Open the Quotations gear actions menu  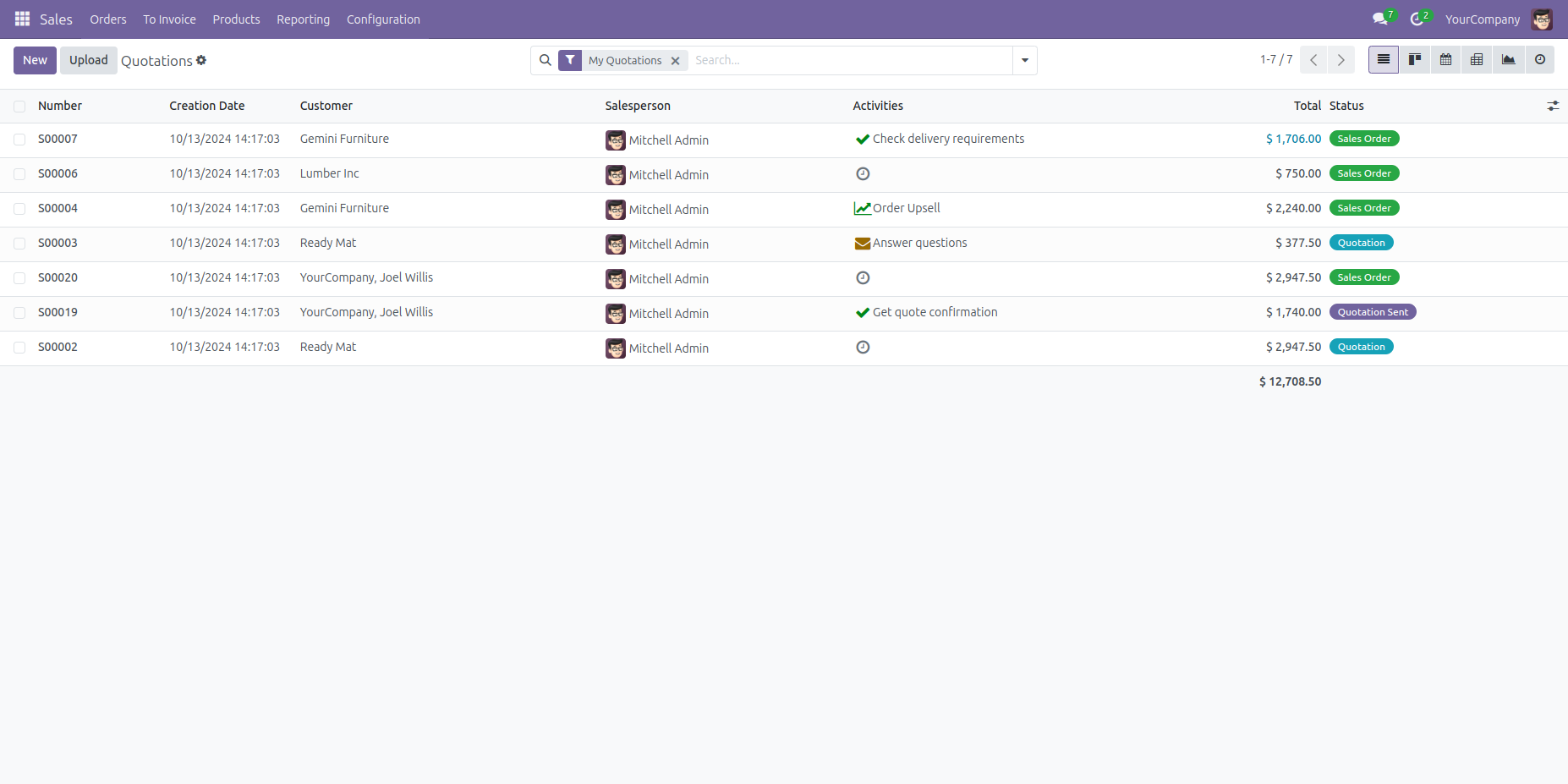pos(201,60)
